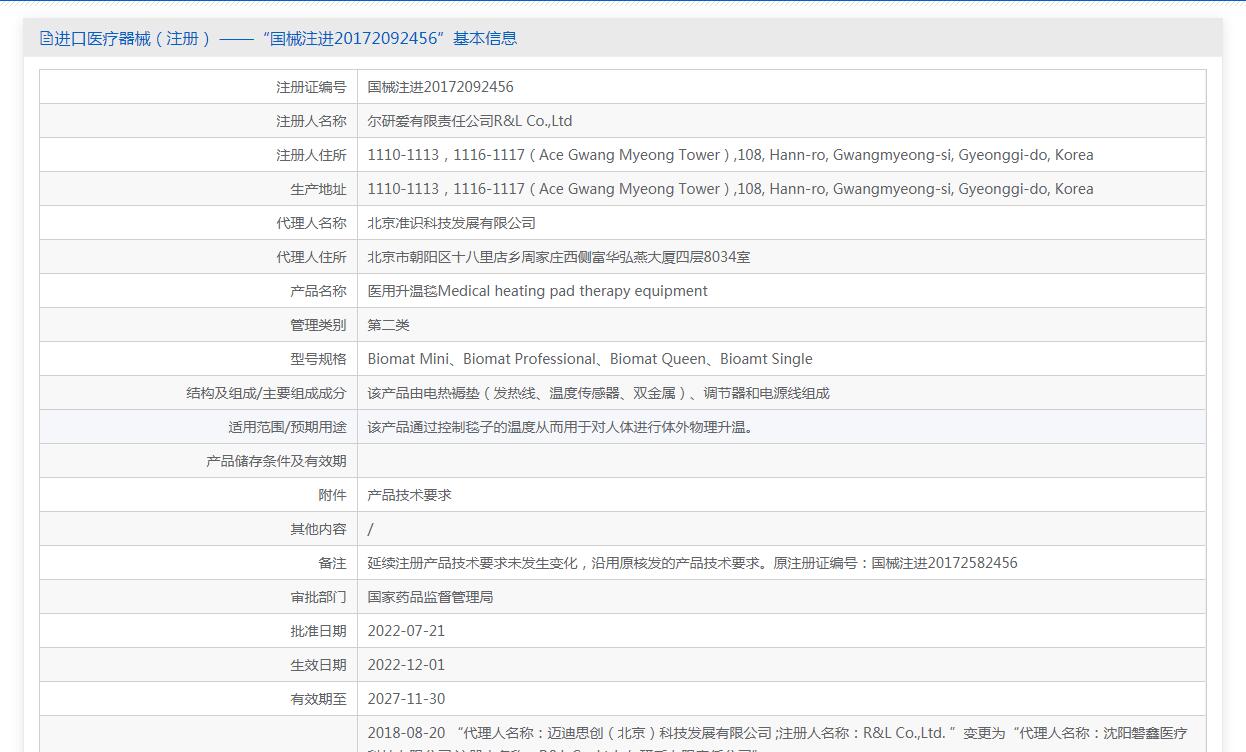Select the Biomat Mini model list value

point(590,359)
